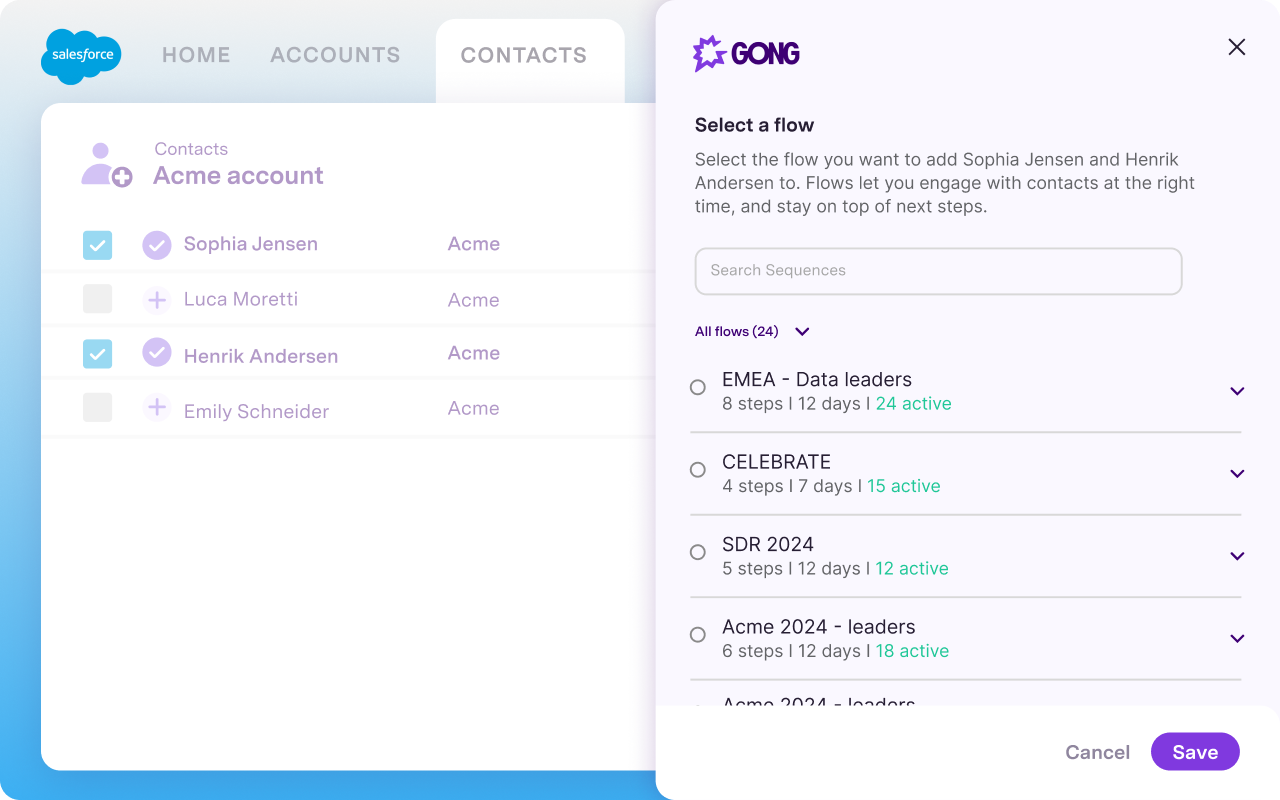The width and height of the screenshot is (1280, 800).
Task: Click the plus icon beside Luca Moretti
Action: tap(157, 300)
